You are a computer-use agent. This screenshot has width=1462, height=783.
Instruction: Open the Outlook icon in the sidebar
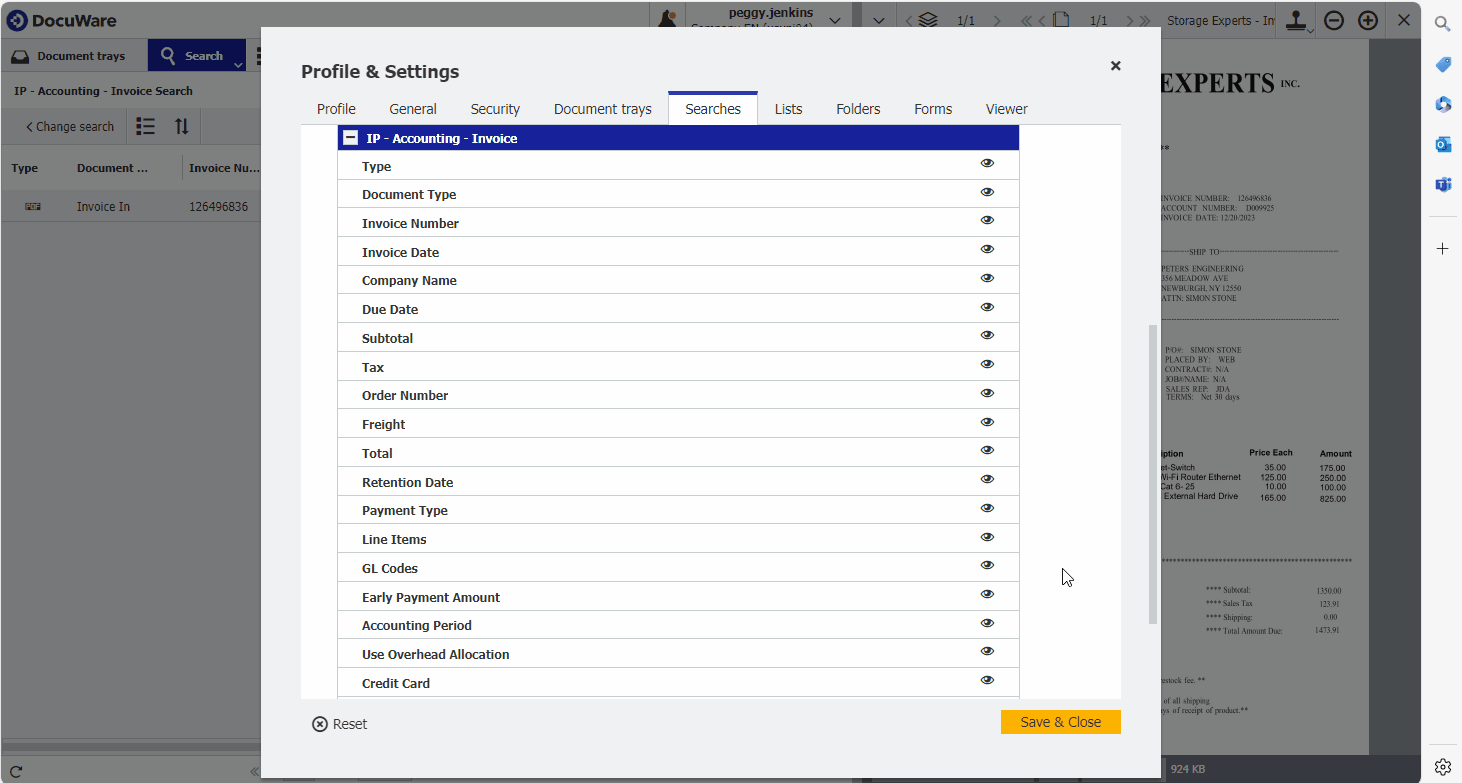(x=1442, y=145)
